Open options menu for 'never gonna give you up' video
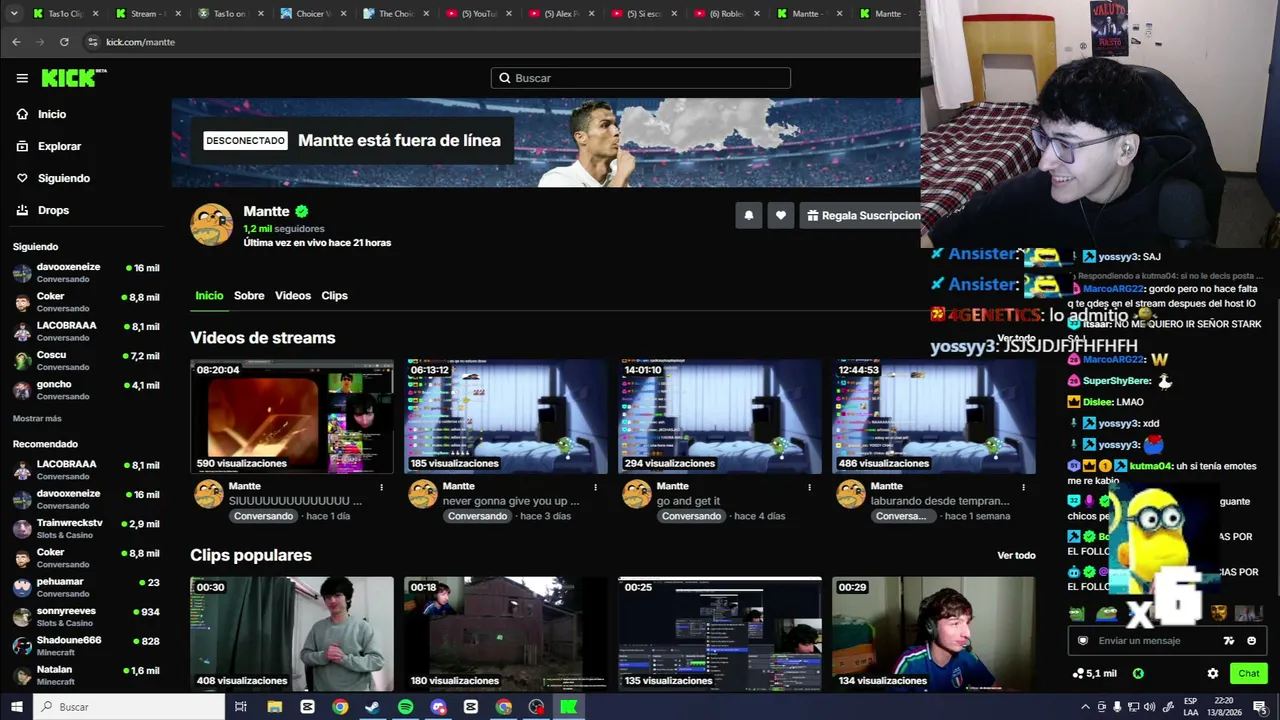The width and height of the screenshot is (1280, 720). 595,487
